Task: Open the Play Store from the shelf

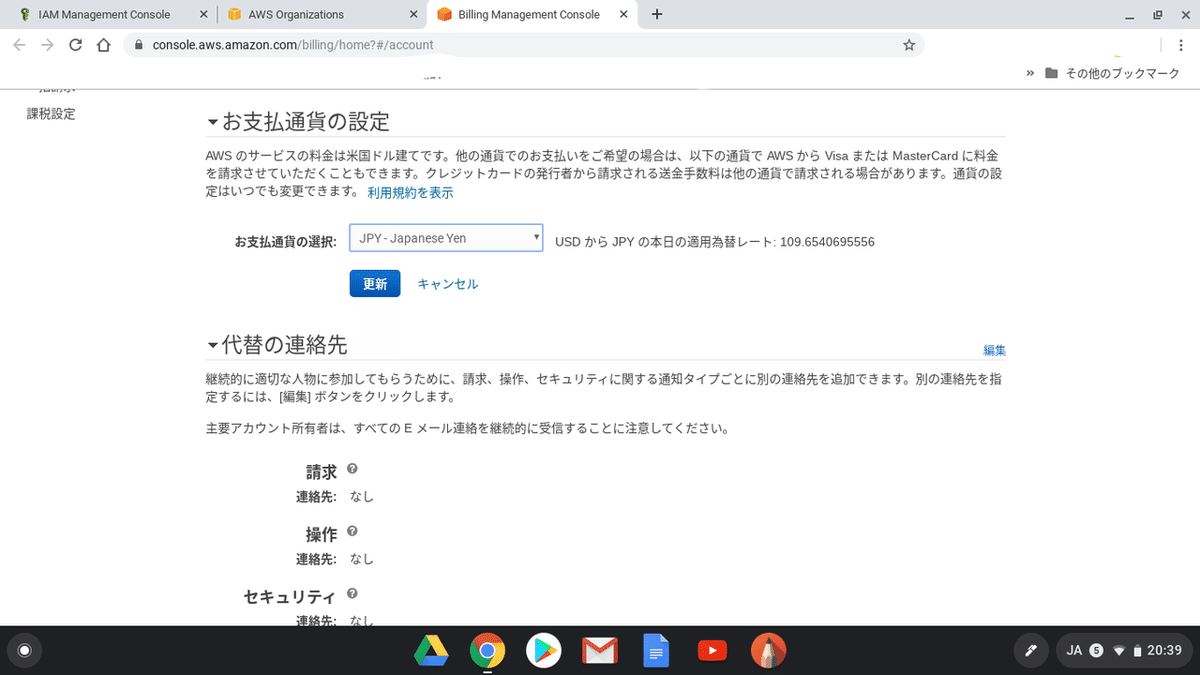Action: pyautogui.click(x=543, y=650)
